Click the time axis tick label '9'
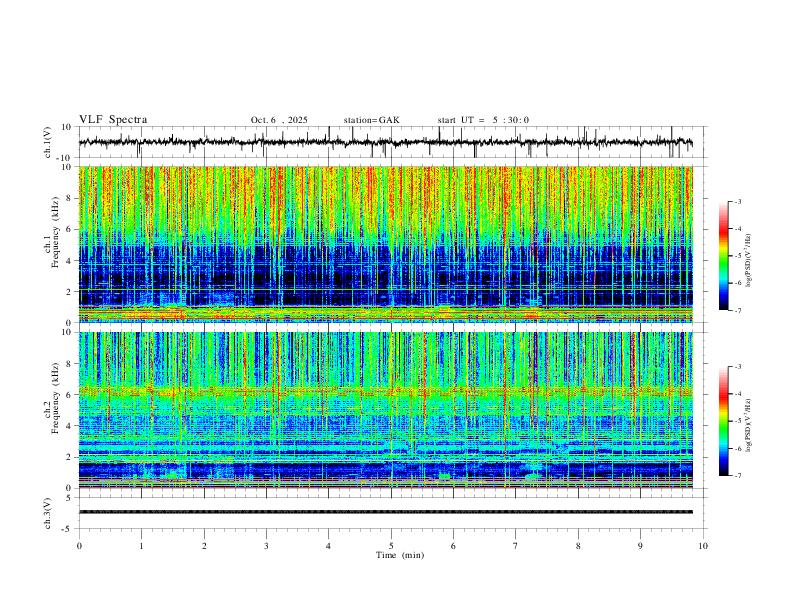This screenshot has height=612, width=792. 640,546
